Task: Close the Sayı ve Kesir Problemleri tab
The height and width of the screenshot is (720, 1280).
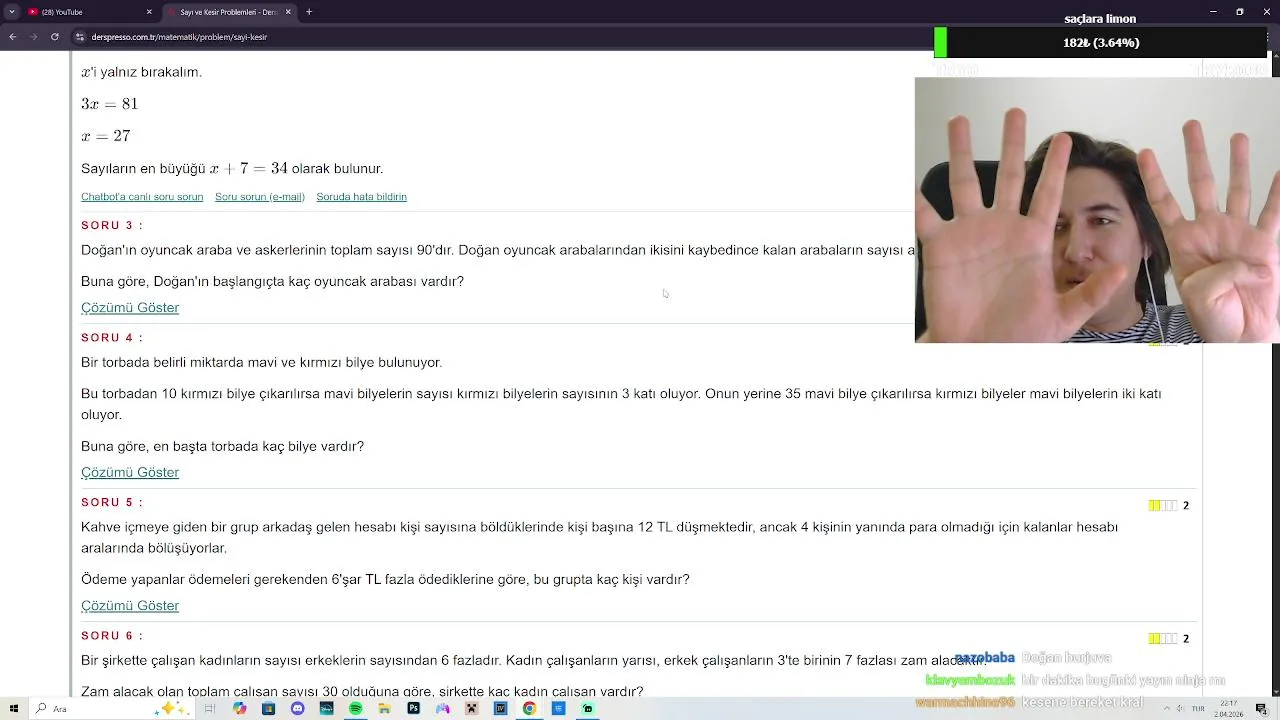Action: (288, 12)
